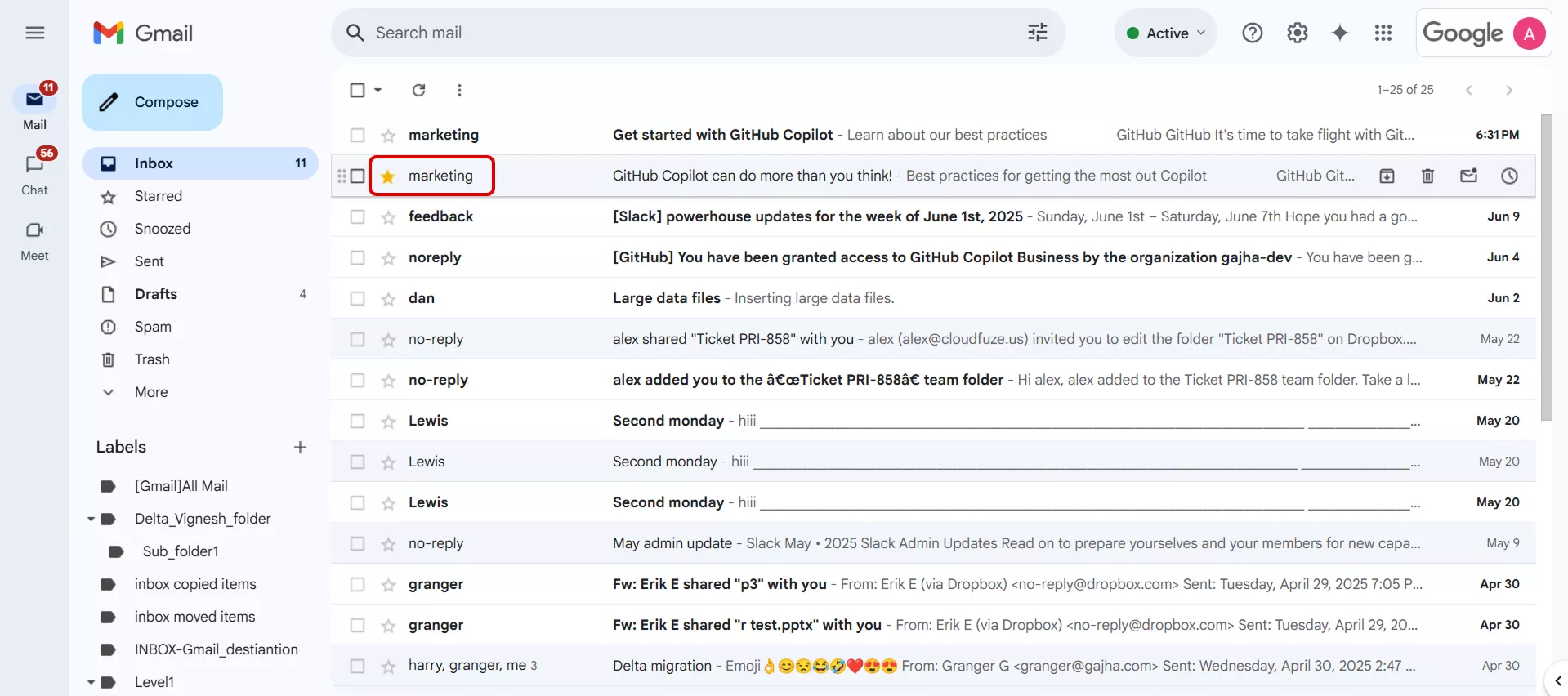Click the search magnifier icon
The image size is (1568, 696).
click(355, 33)
